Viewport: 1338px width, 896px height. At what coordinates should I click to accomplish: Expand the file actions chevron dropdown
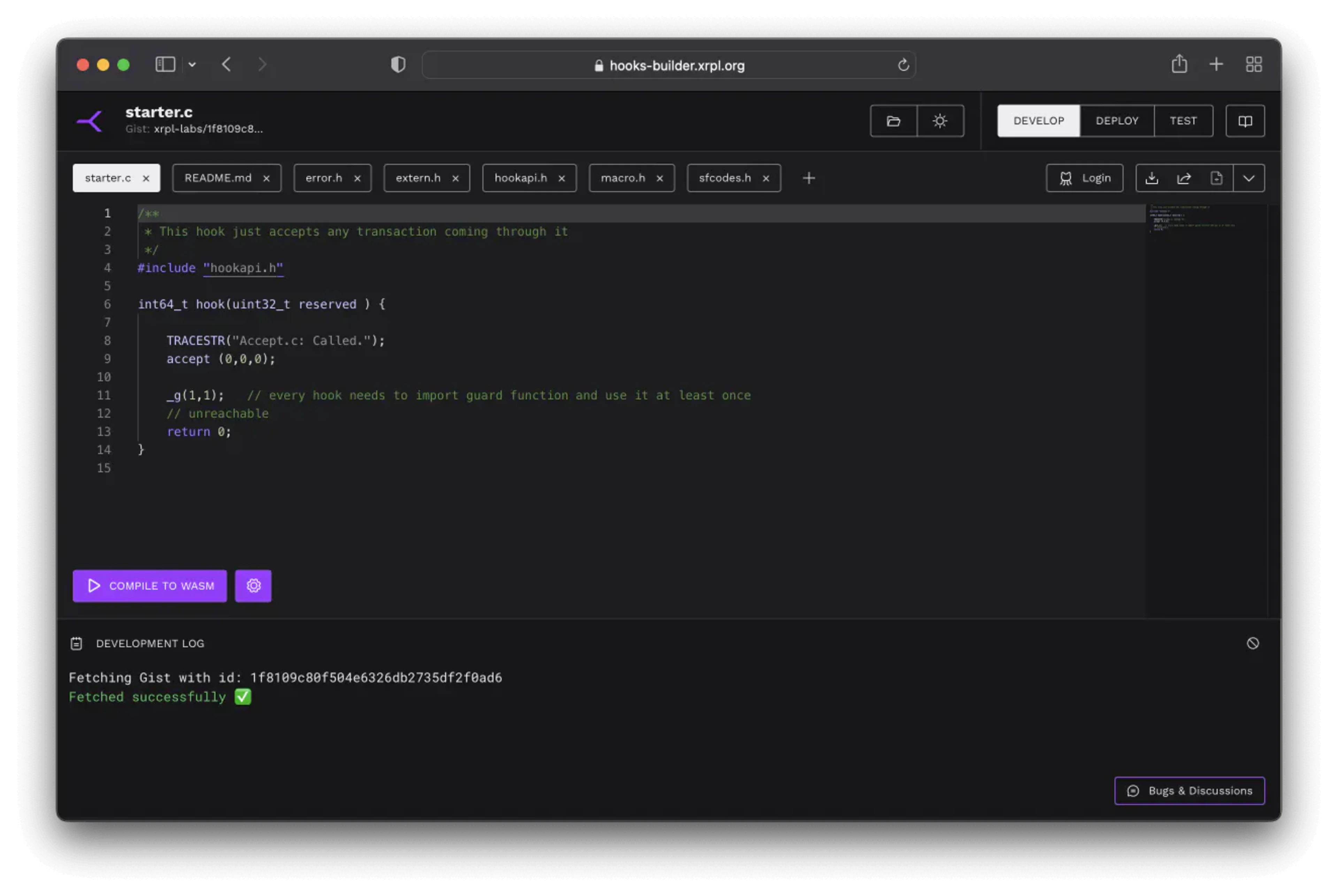click(x=1249, y=178)
